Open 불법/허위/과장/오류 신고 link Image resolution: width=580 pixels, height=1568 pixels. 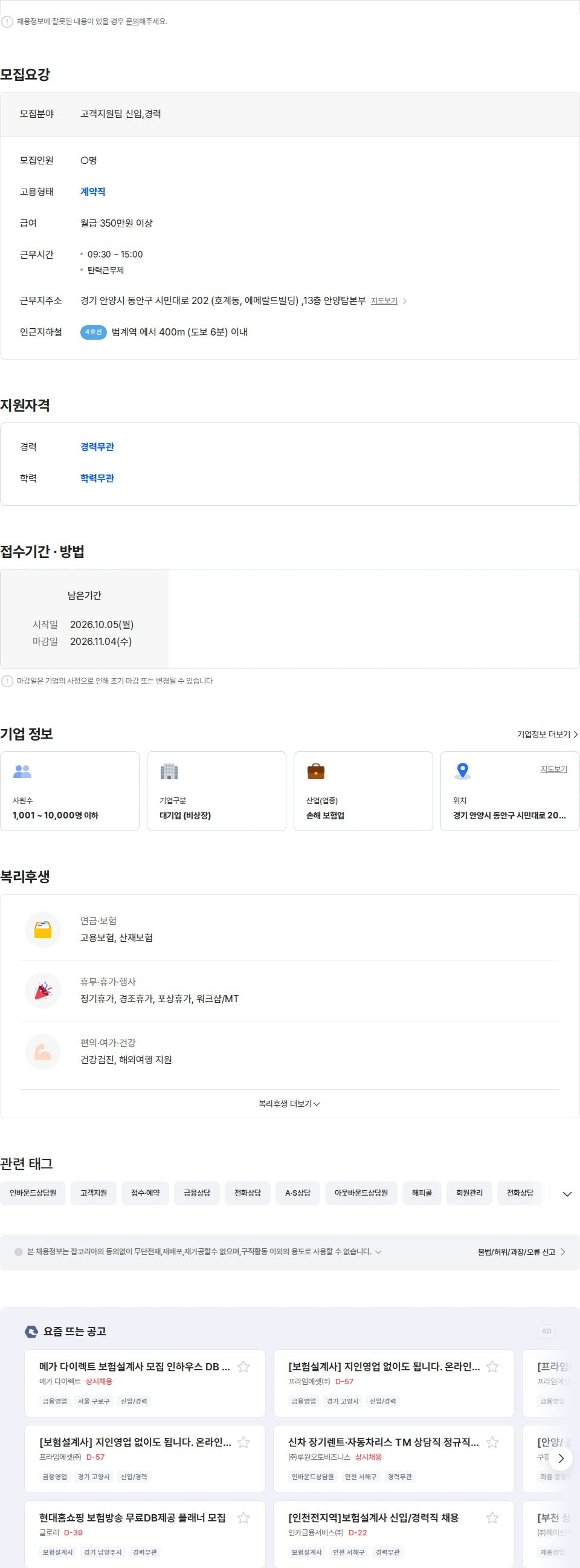pos(521,1252)
